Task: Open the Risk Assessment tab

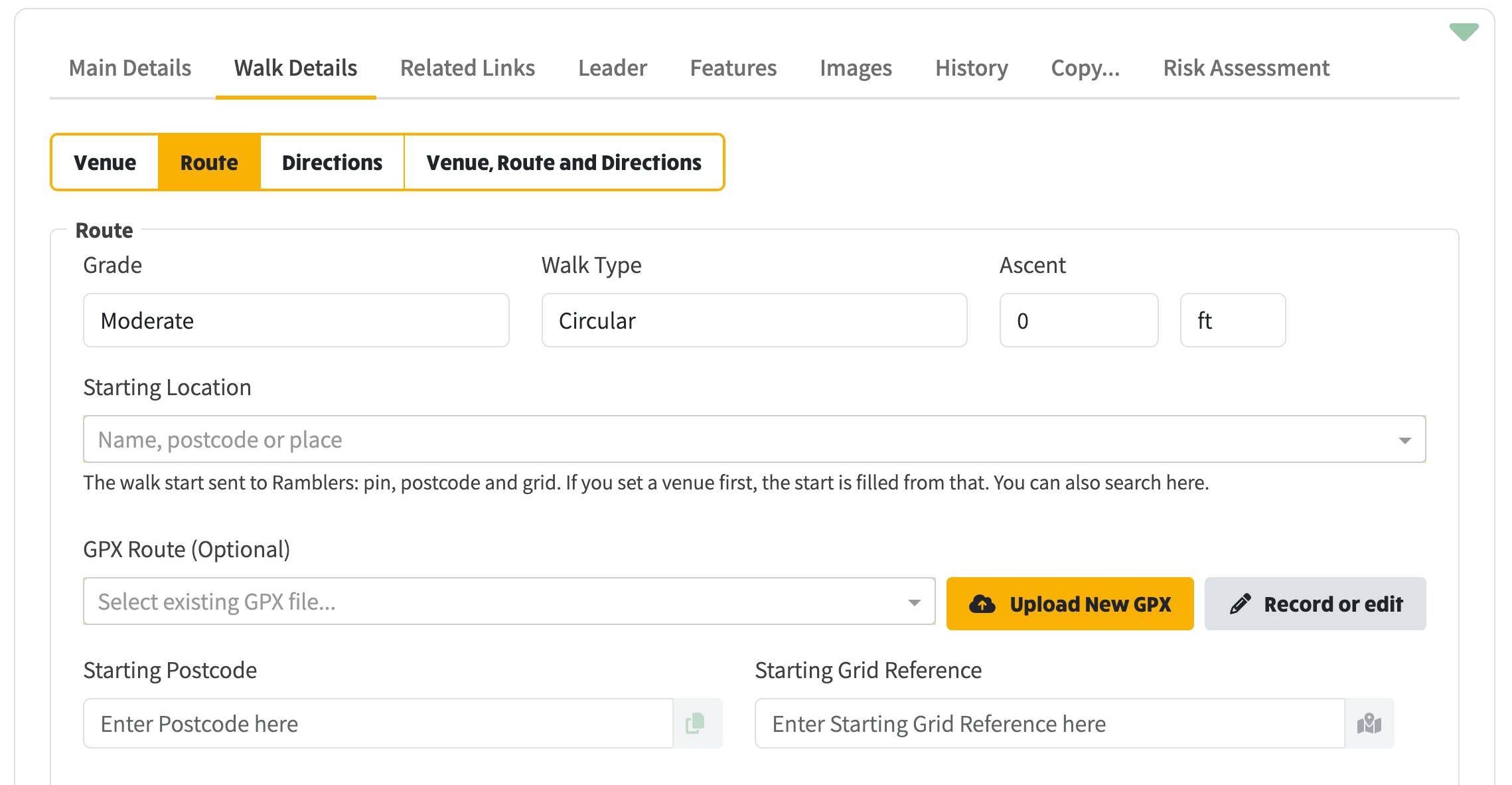Action: 1246,68
